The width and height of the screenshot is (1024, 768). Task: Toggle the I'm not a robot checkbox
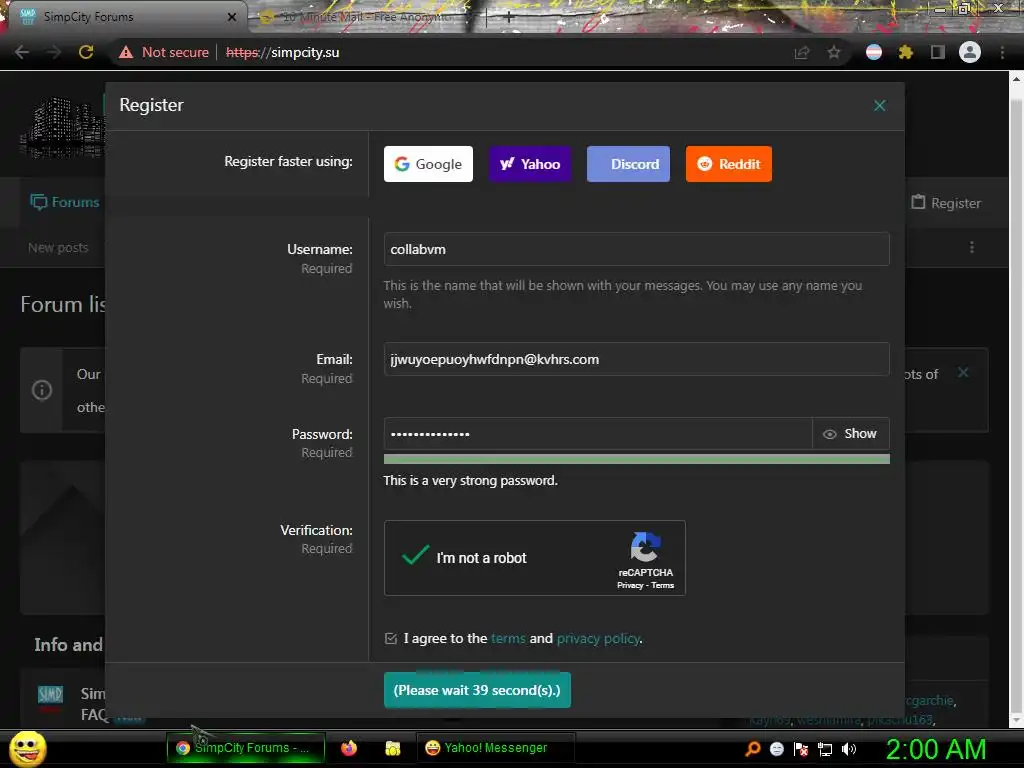coord(415,556)
